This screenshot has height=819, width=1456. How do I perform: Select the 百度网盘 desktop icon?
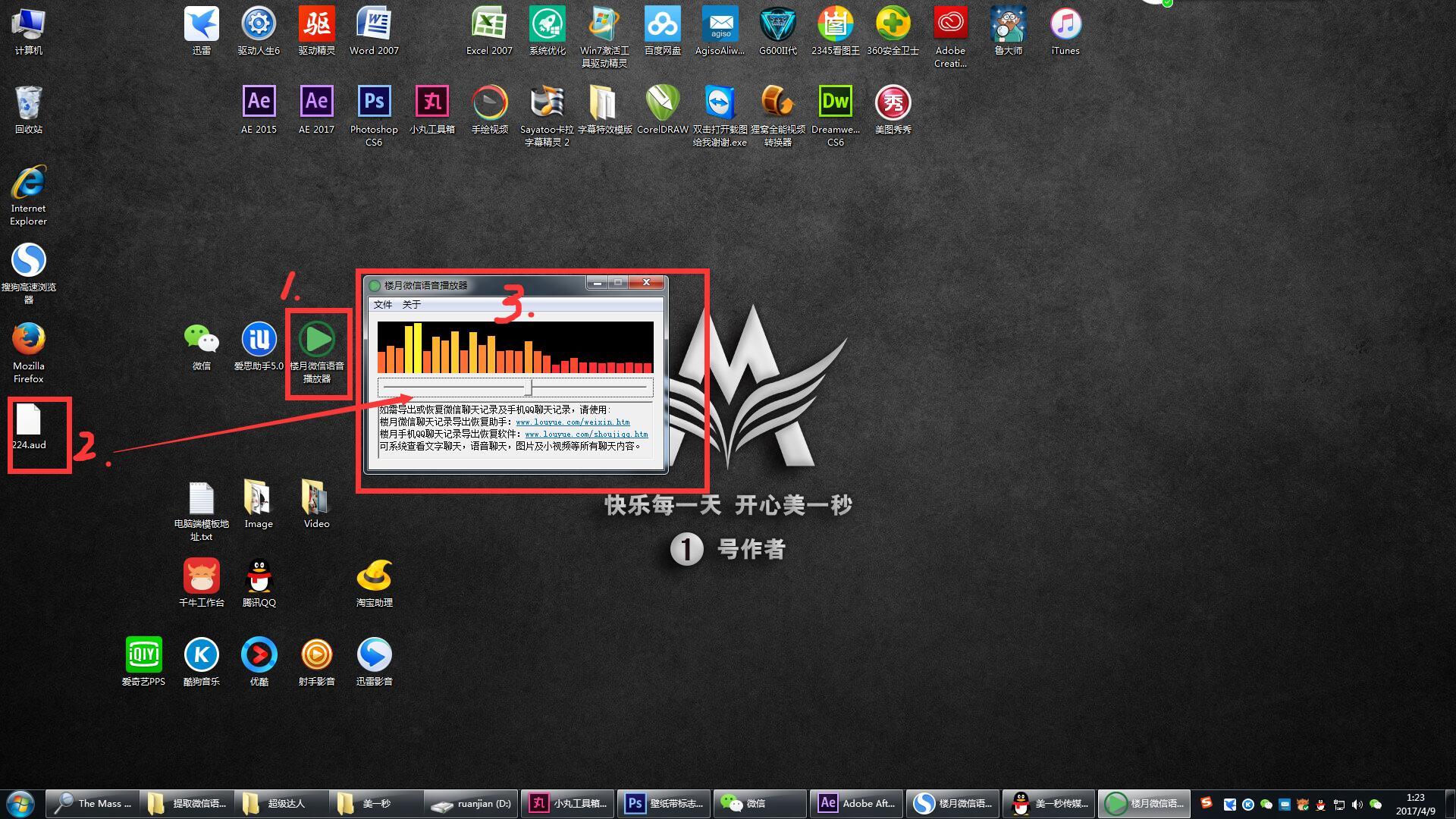coord(663,31)
